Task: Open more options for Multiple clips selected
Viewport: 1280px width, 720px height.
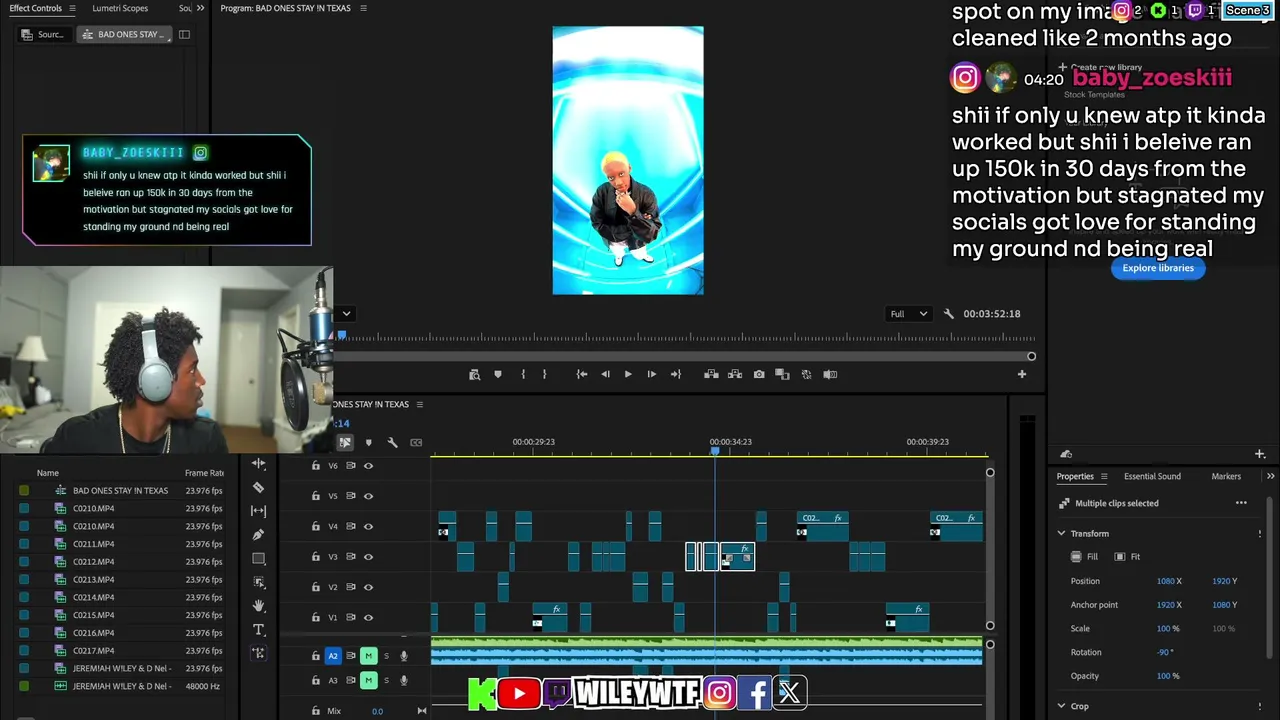Action: 1241,503
